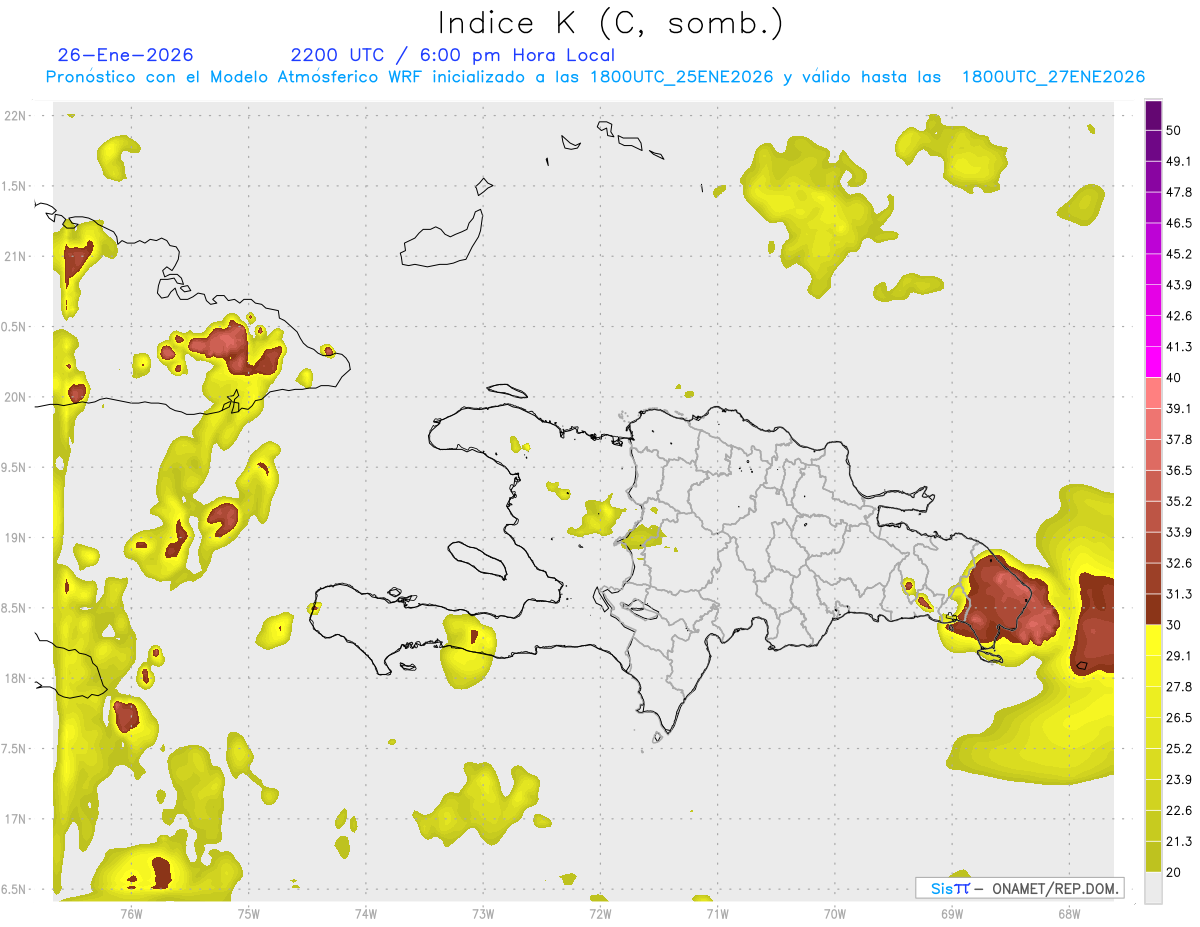Click the '27.8' colorbar value

tap(1179, 687)
